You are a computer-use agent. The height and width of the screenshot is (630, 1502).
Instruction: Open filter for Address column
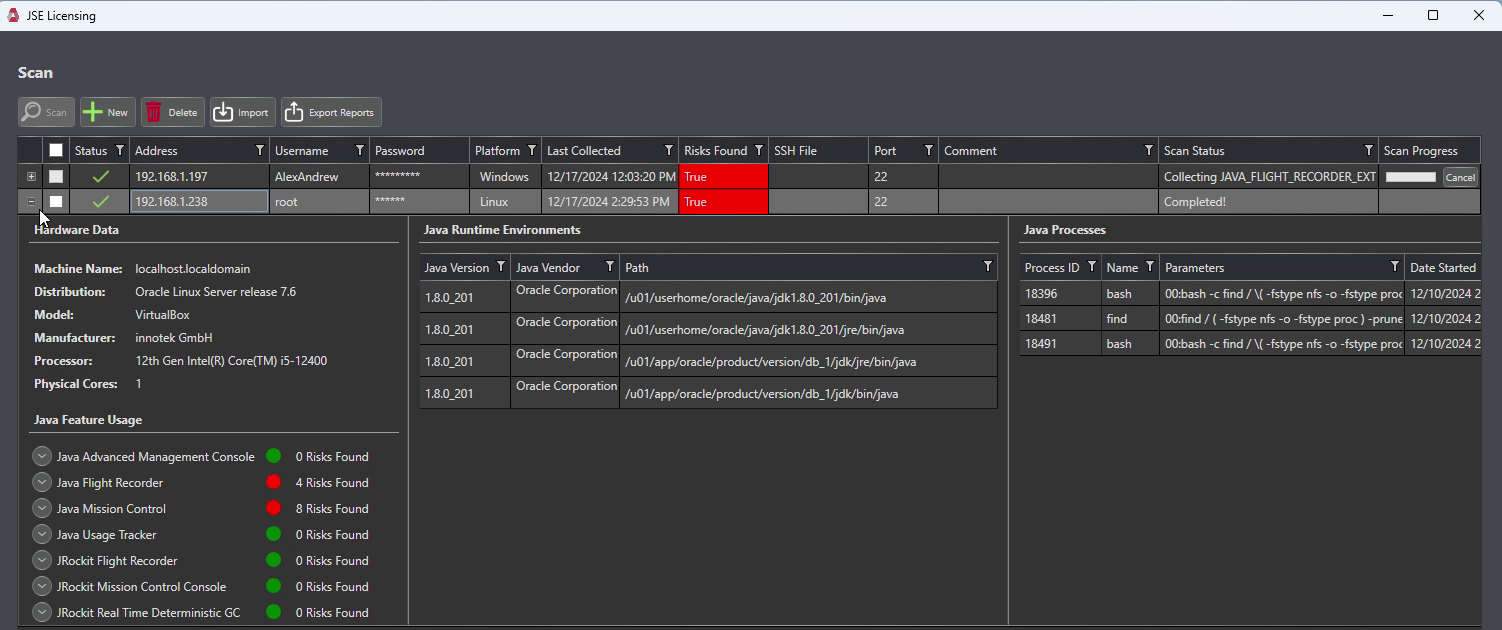point(260,150)
